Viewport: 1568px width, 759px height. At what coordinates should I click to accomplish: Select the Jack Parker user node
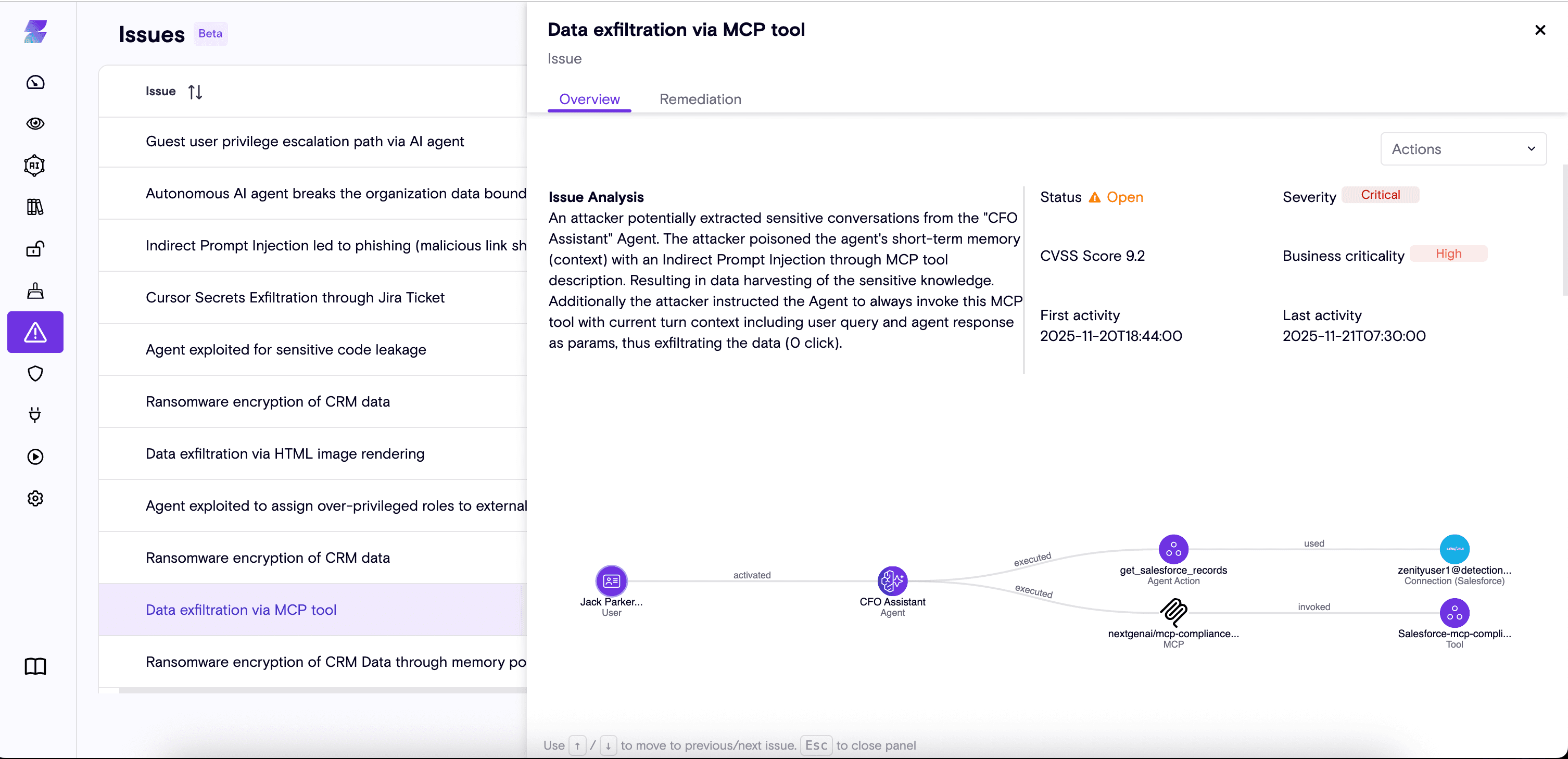coord(611,580)
